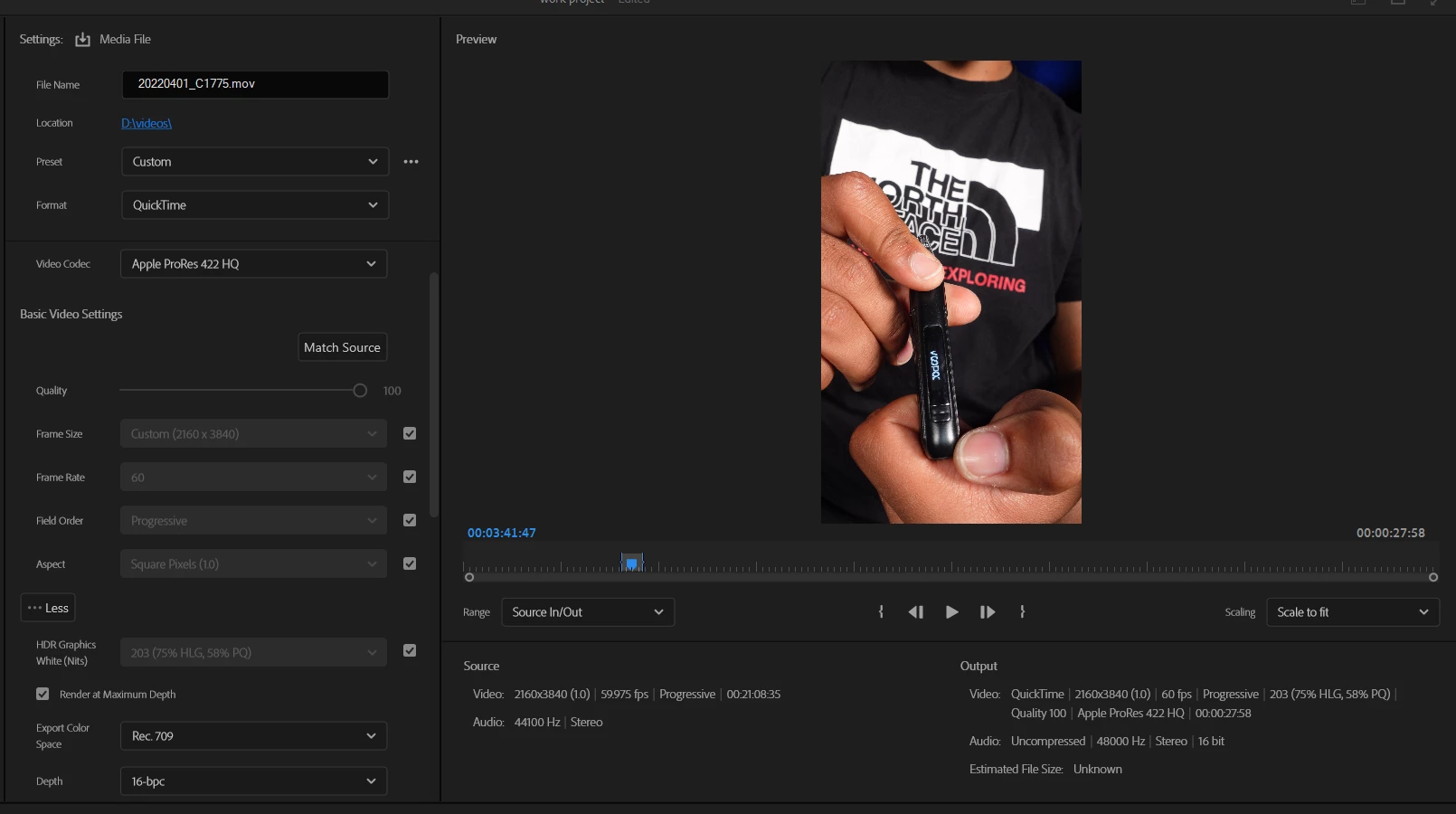Viewport: 1456px width, 814px height.
Task: Click the Quality value 100
Action: coord(392,391)
